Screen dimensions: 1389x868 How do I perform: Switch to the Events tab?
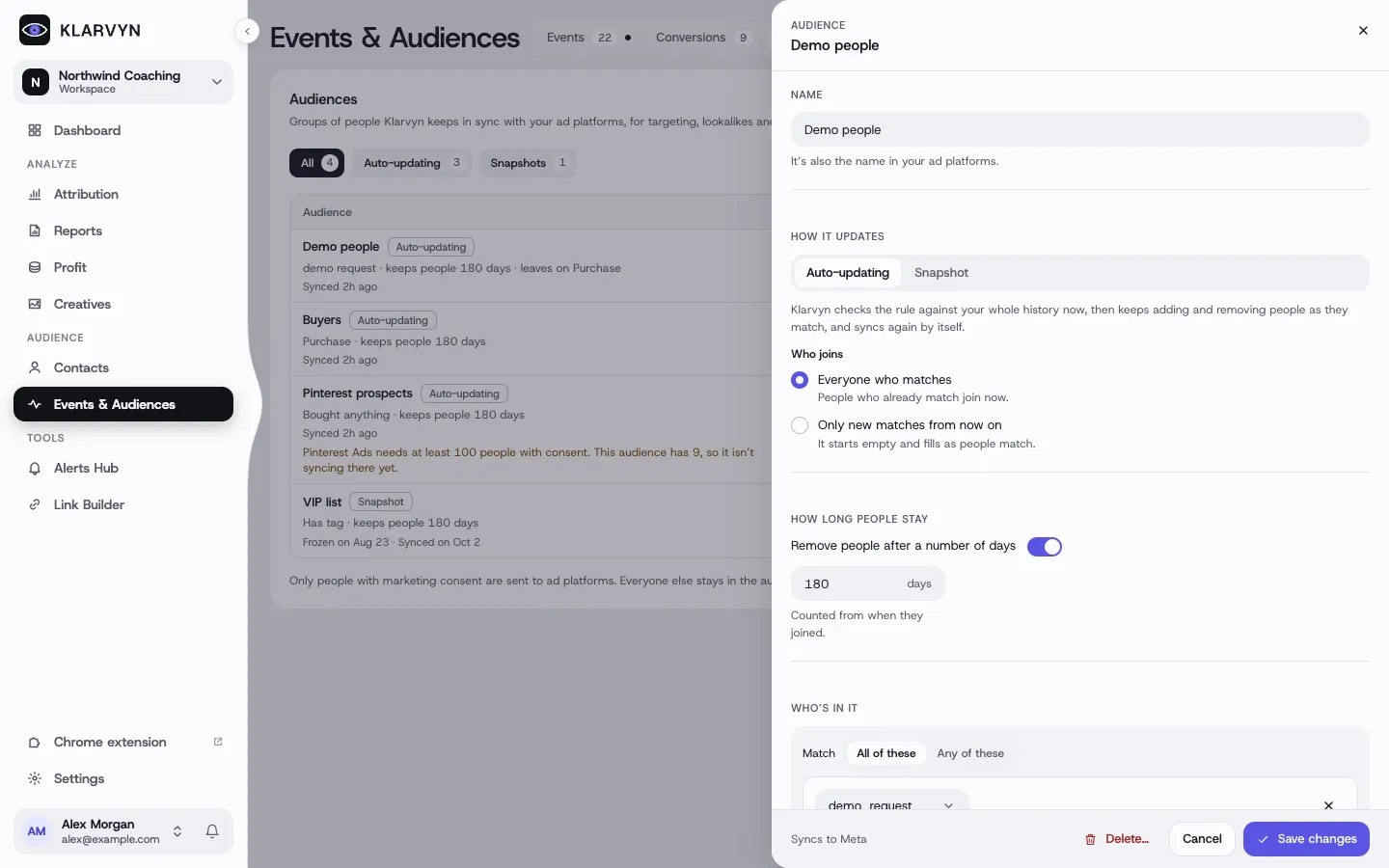(588, 38)
